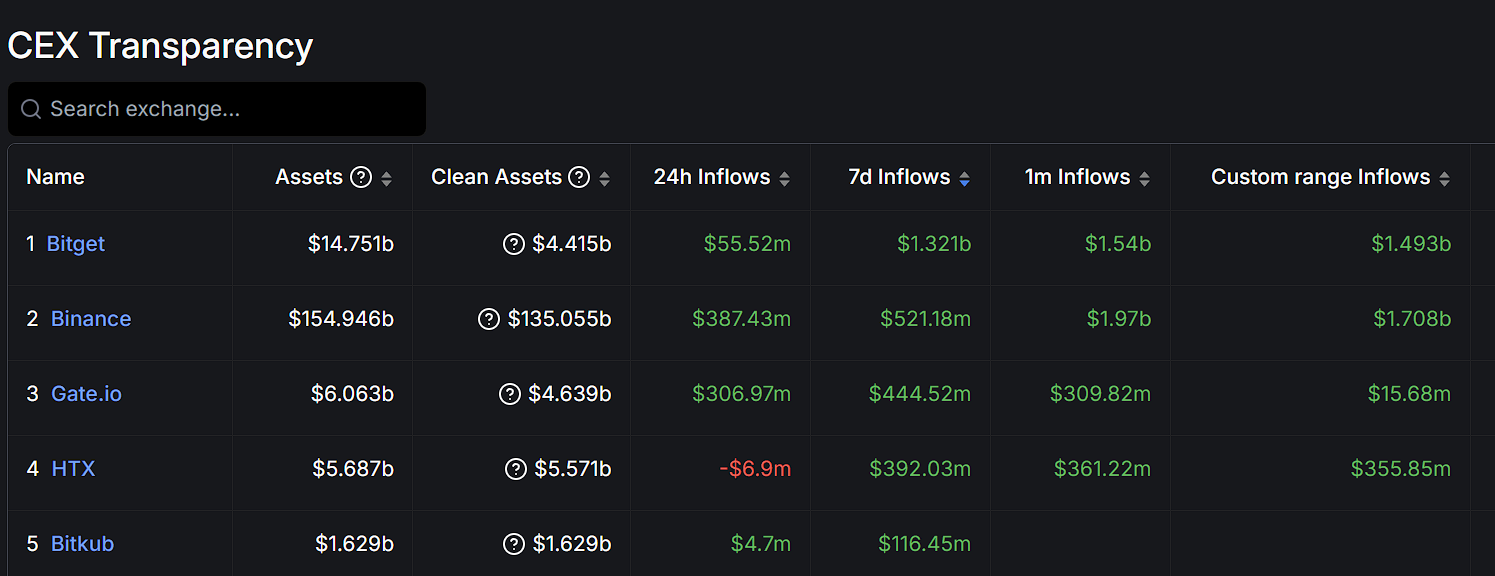The height and width of the screenshot is (576, 1495).
Task: Select HTX's 7d inflow $392.03m
Action: click(x=920, y=469)
